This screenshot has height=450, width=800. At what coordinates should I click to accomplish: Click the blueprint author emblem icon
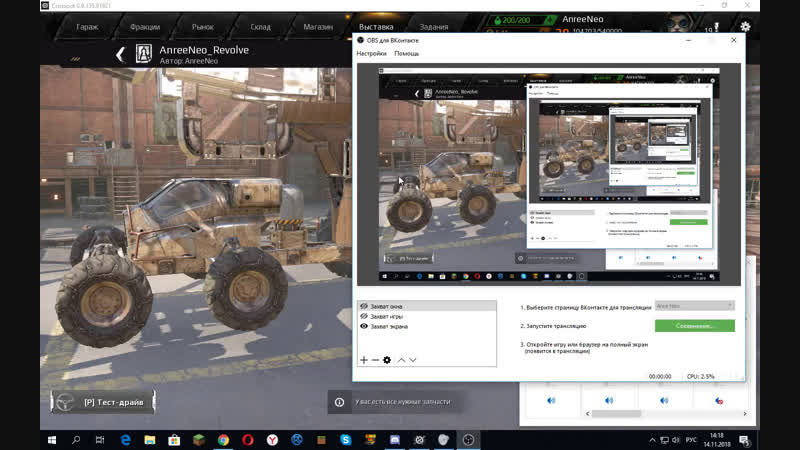coord(143,54)
